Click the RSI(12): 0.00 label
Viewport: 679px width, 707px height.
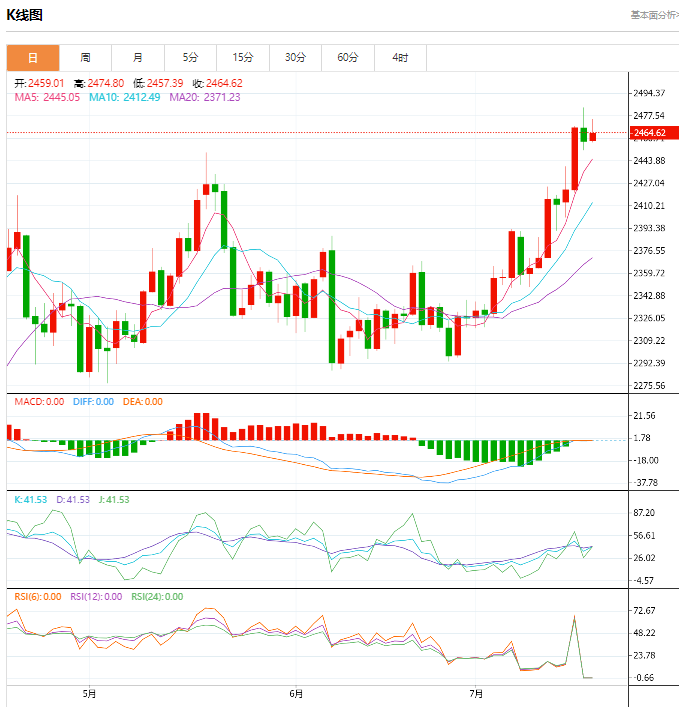96,597
